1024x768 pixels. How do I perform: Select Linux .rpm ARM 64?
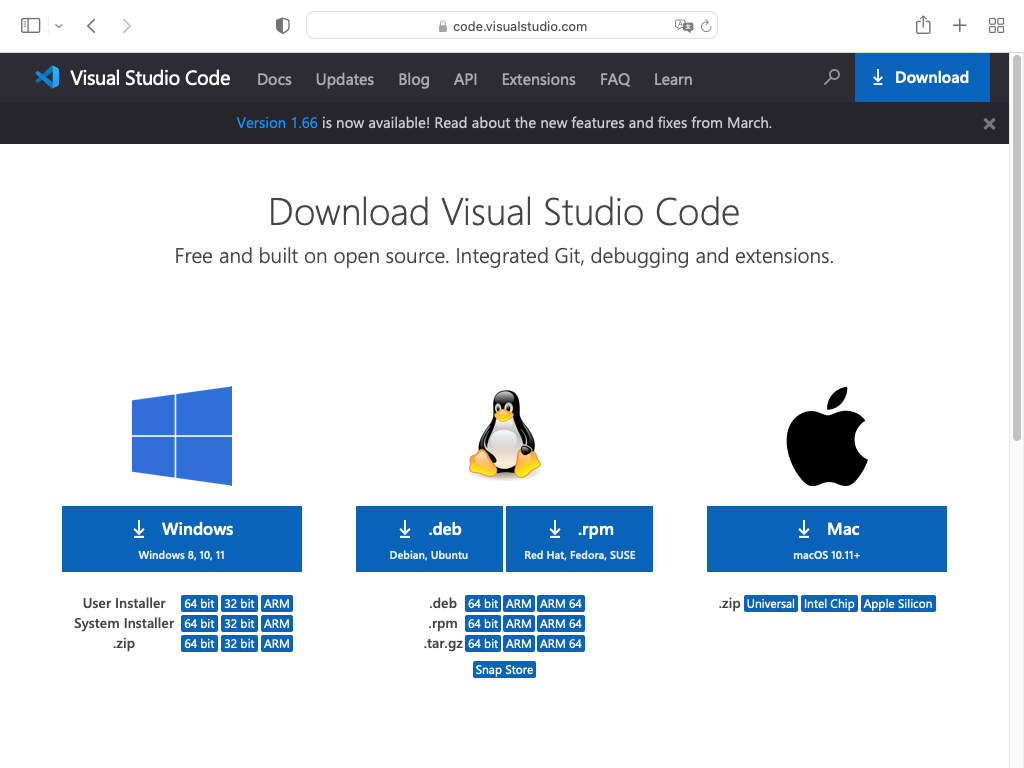(561, 624)
